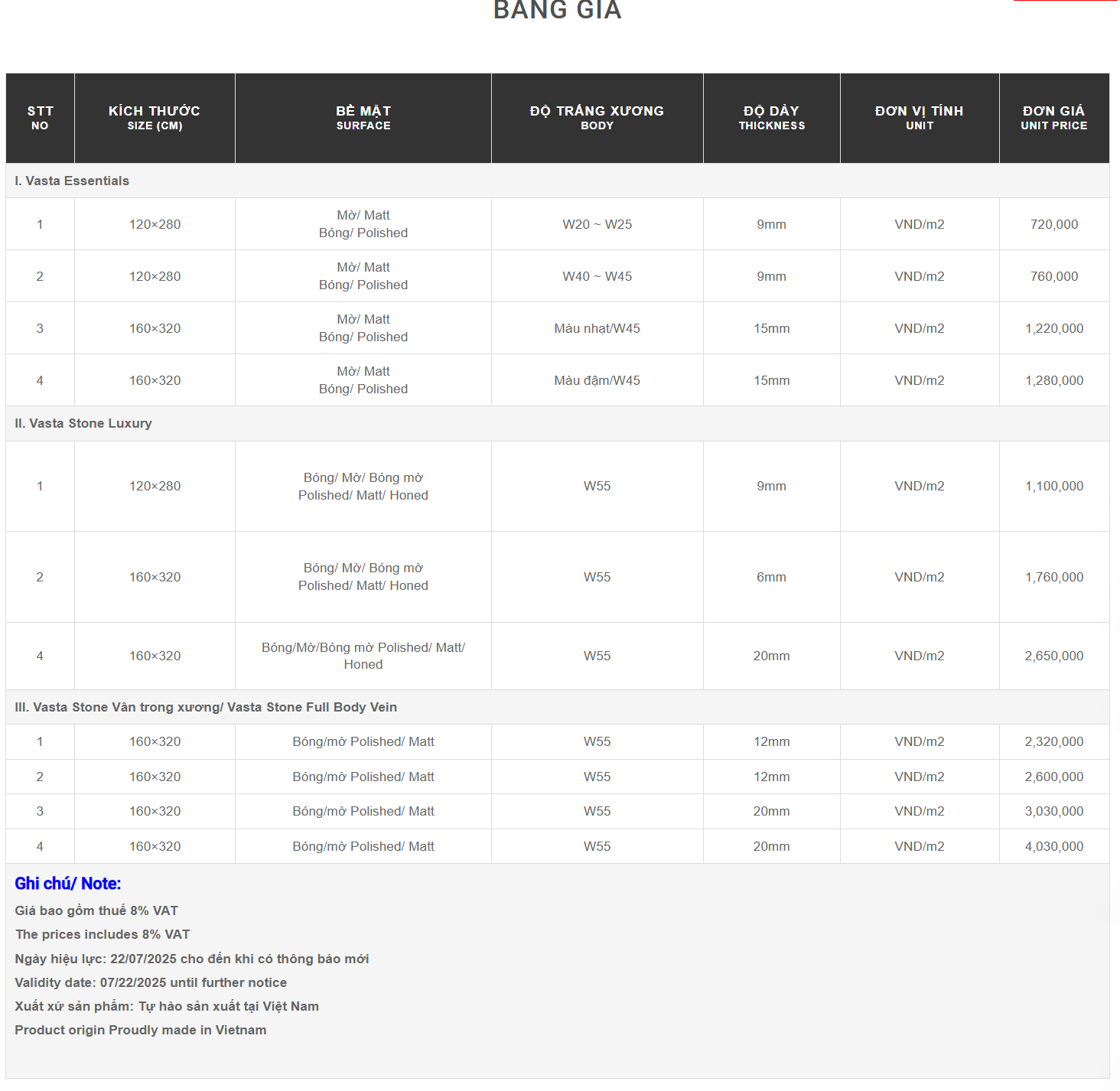The height and width of the screenshot is (1091, 1120).
Task: Select the W20 ~ W25 body cell
Action: tap(597, 224)
